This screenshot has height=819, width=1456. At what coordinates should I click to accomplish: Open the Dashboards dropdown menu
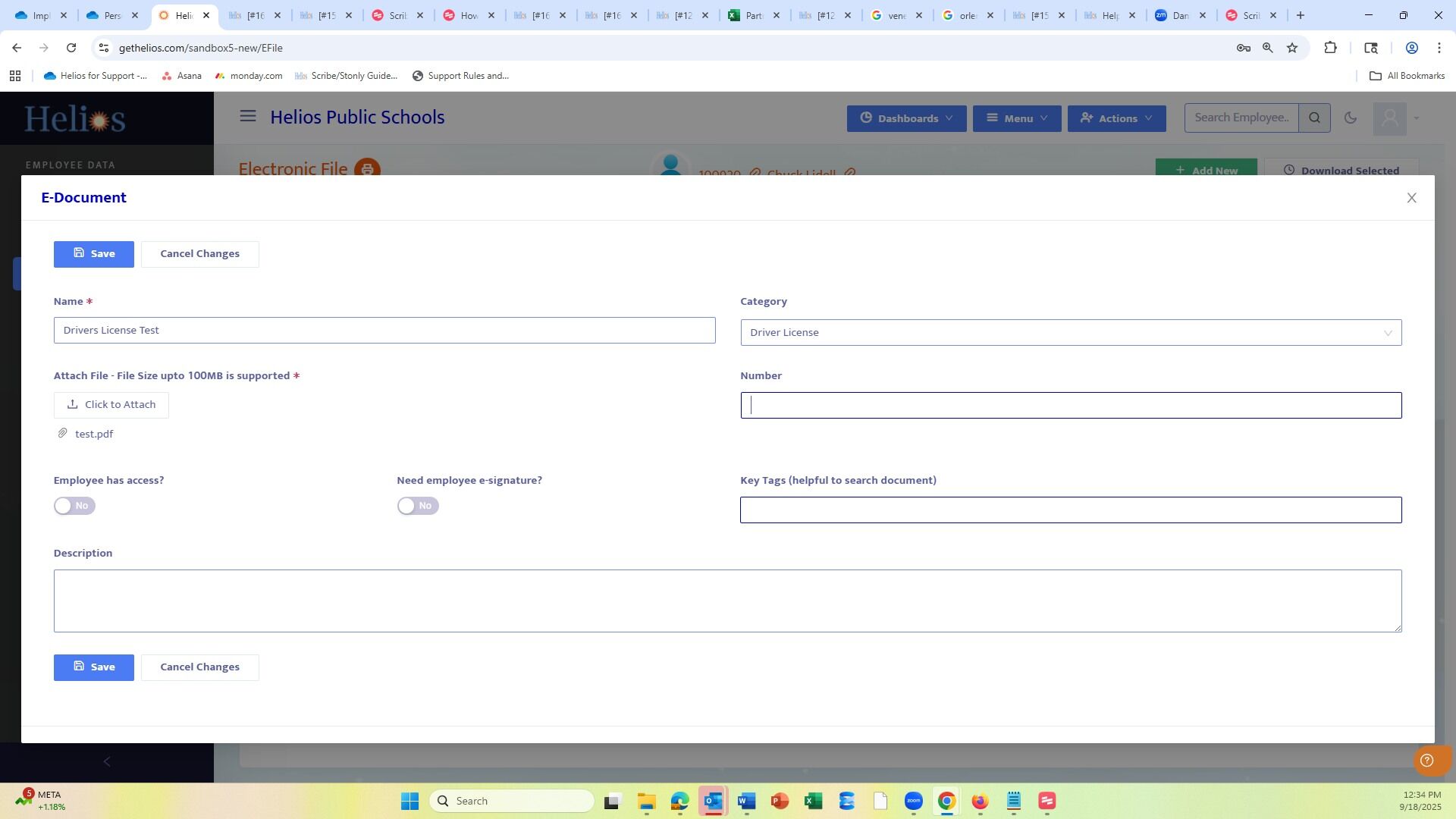(x=906, y=118)
